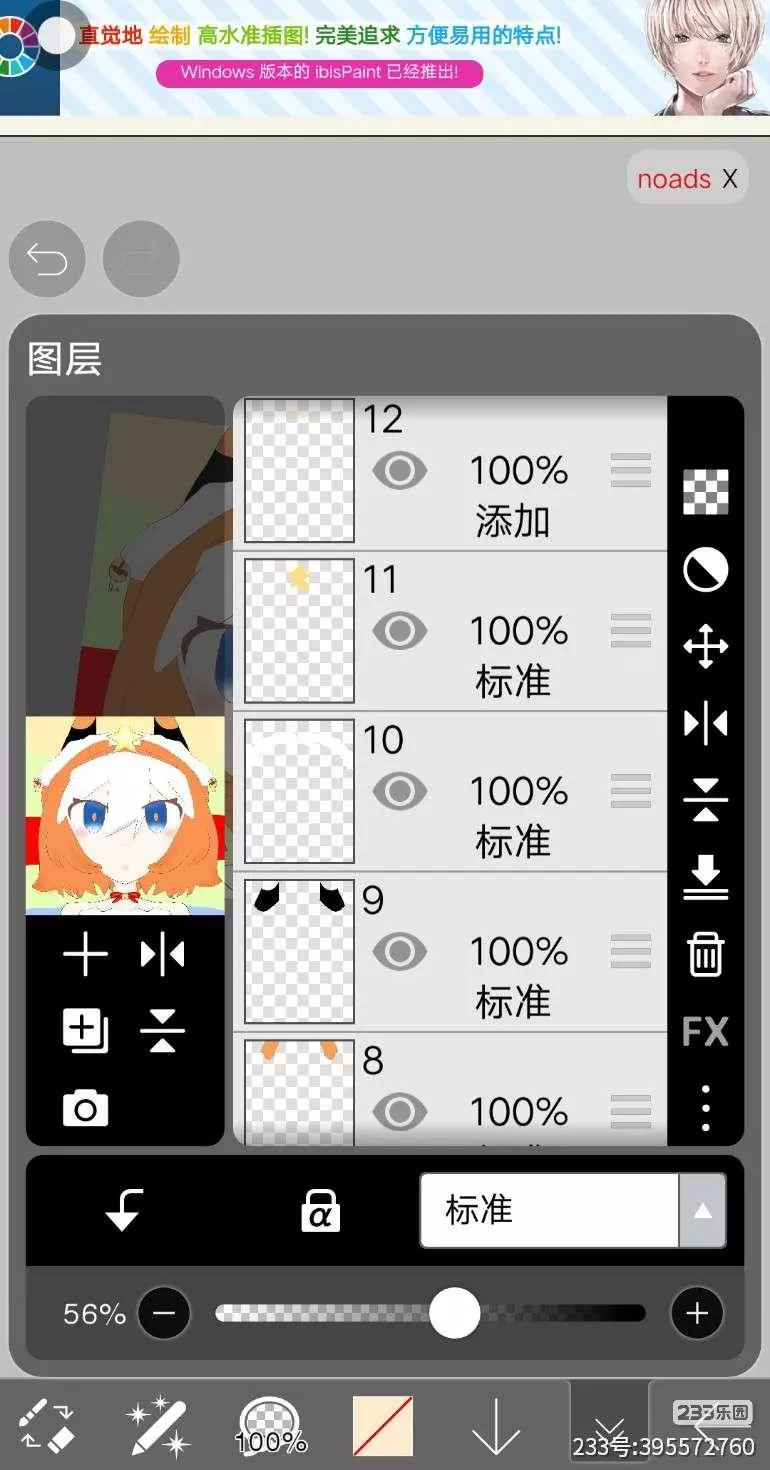Open camera icon to import photo layer
The image size is (770, 1470).
[x=85, y=1109]
